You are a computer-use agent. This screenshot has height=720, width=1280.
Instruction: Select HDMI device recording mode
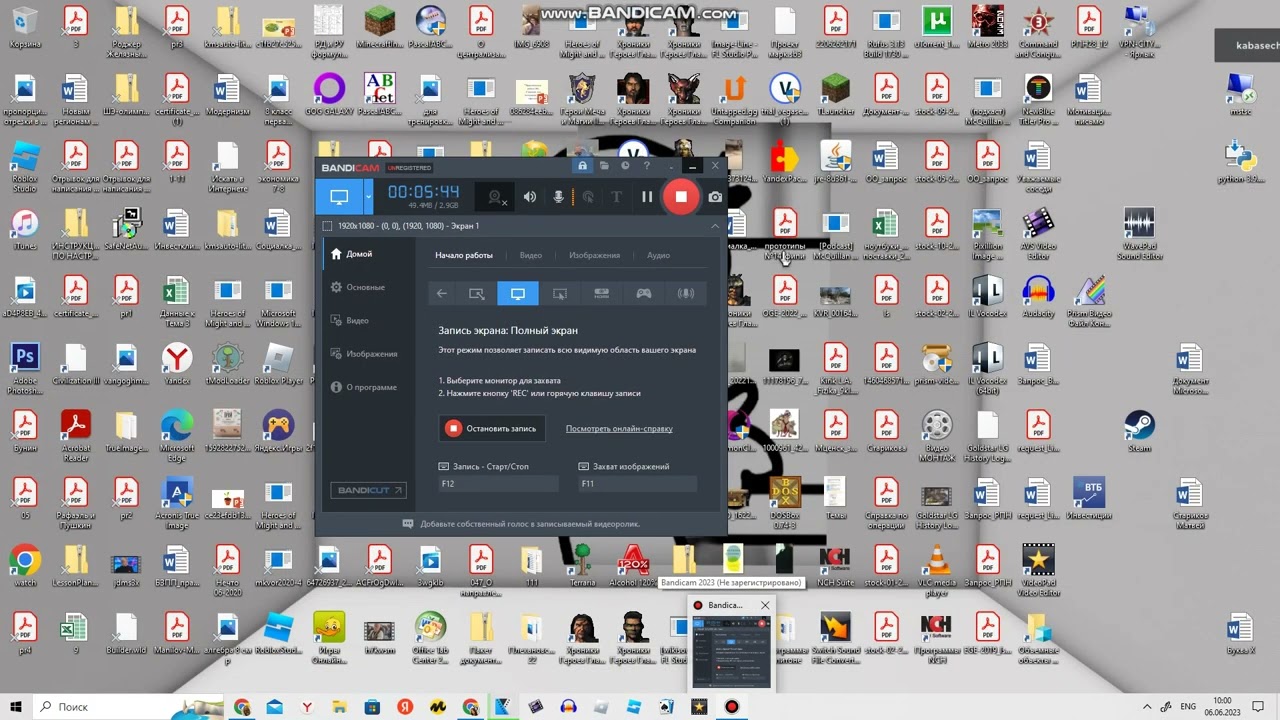(601, 293)
